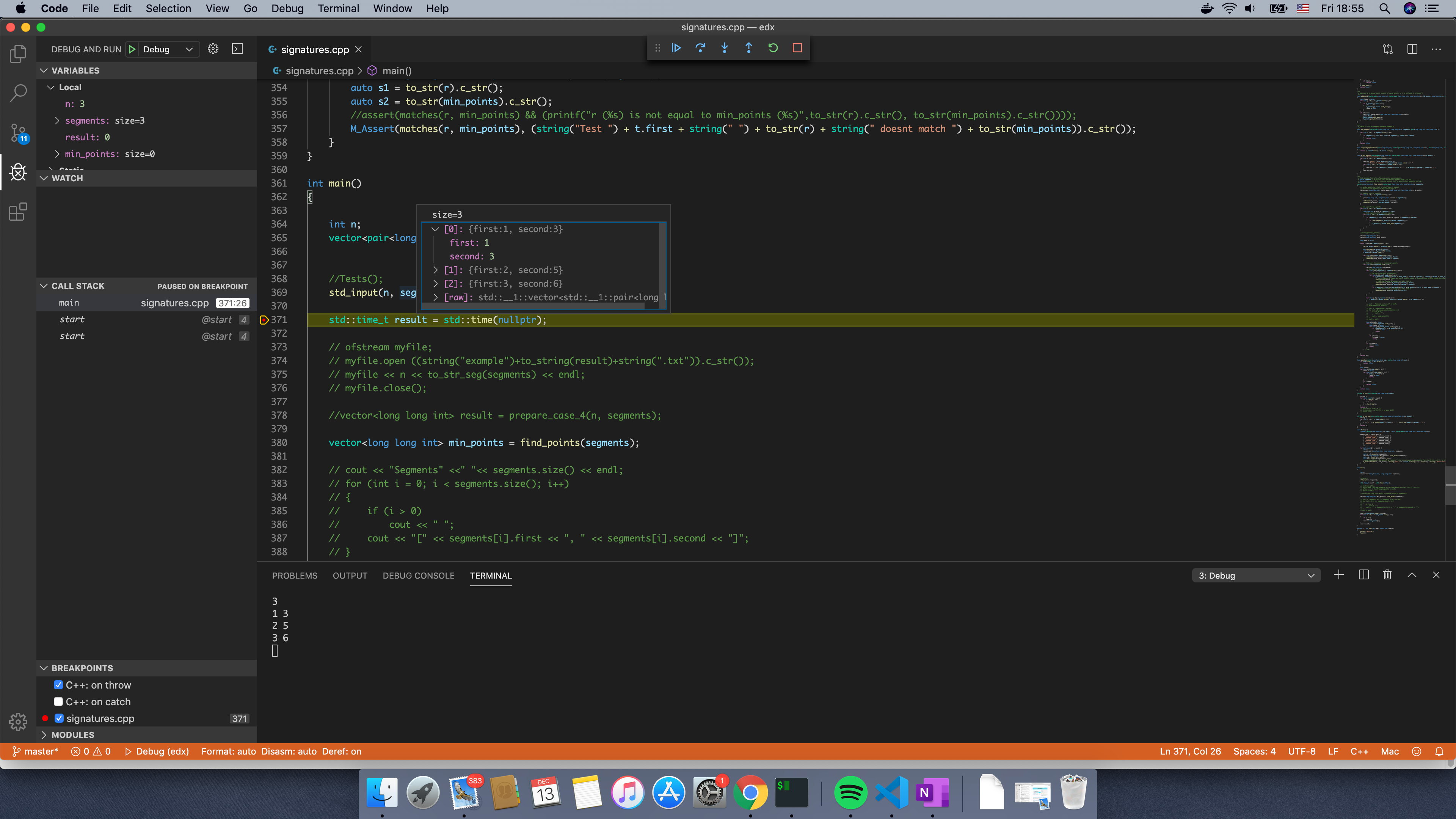Viewport: 1456px width, 819px height.
Task: Open the Selection menu
Action: pos(168,8)
